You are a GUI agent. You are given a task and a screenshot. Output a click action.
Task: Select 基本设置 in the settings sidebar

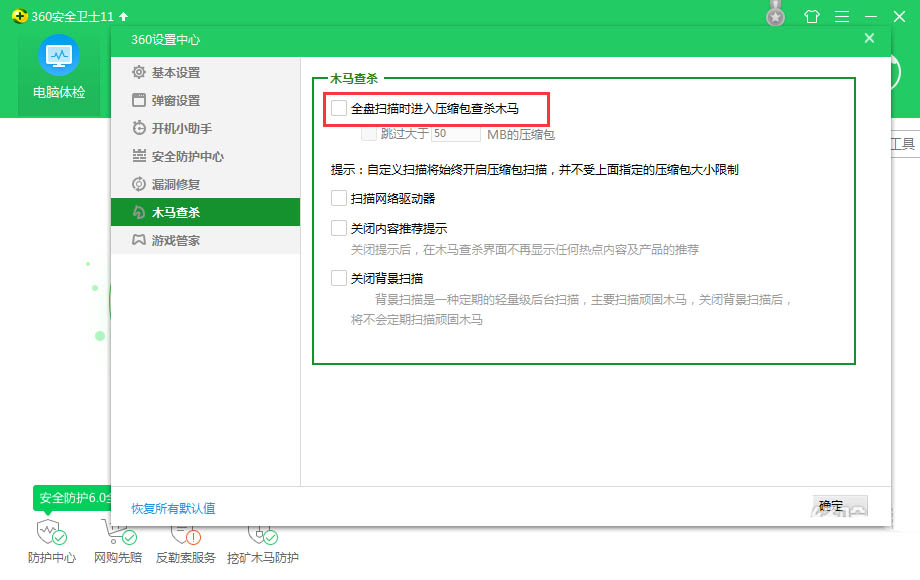[178, 72]
